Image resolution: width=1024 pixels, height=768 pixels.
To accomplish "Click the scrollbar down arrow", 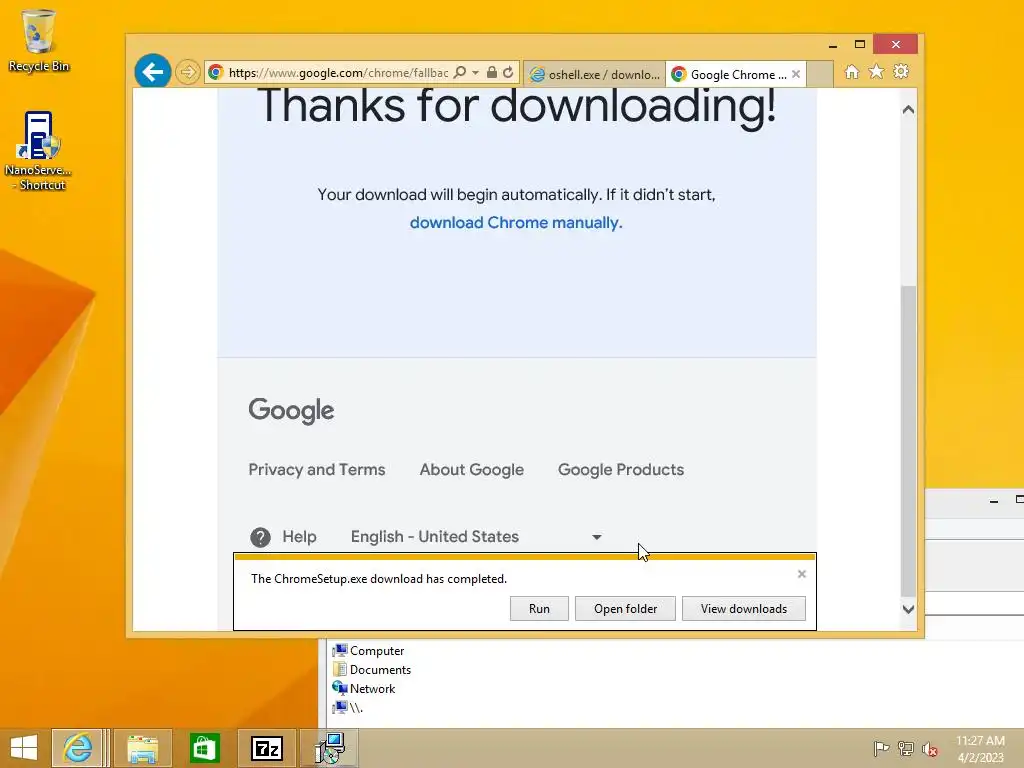I will pos(908,609).
